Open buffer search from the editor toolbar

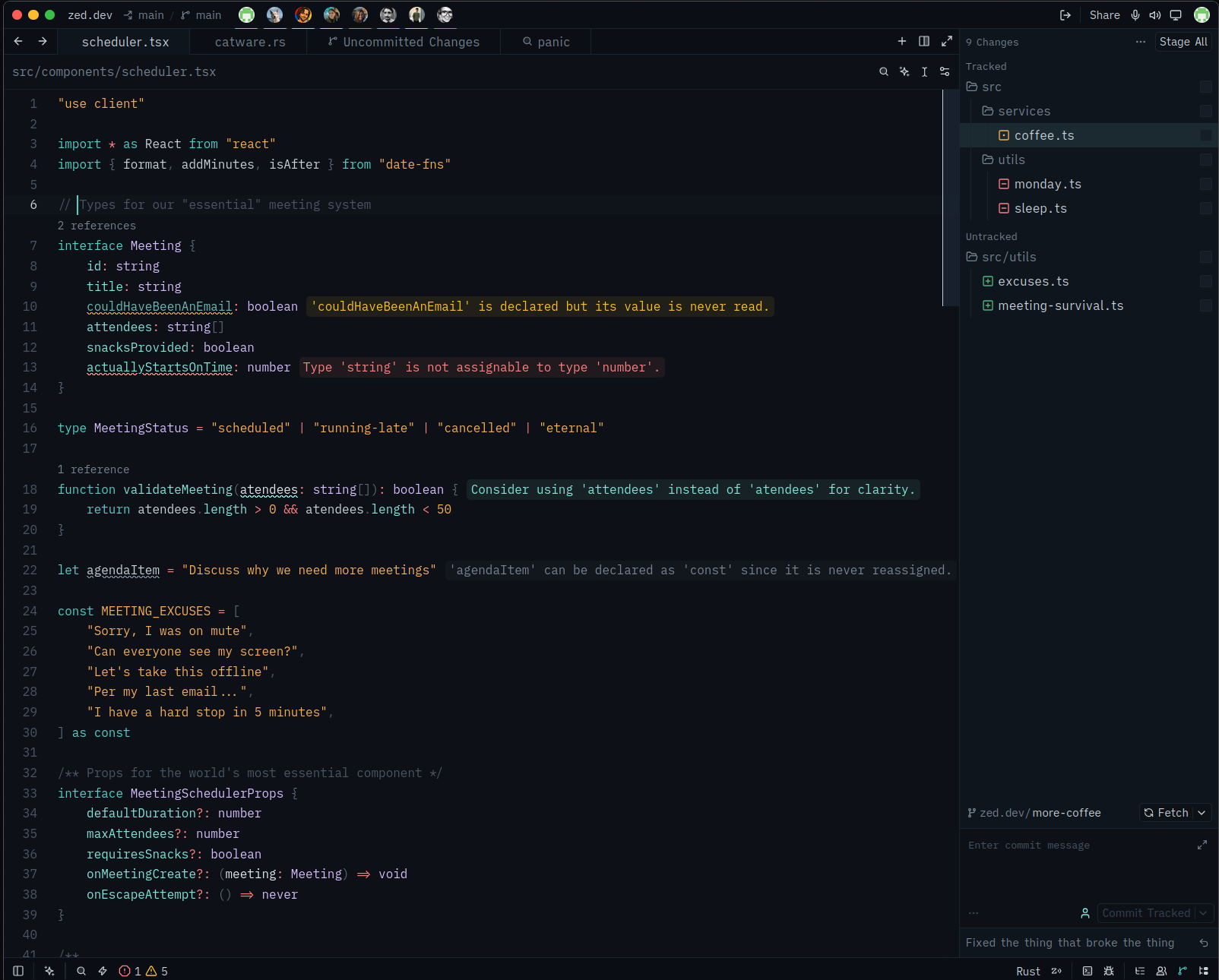(x=884, y=71)
